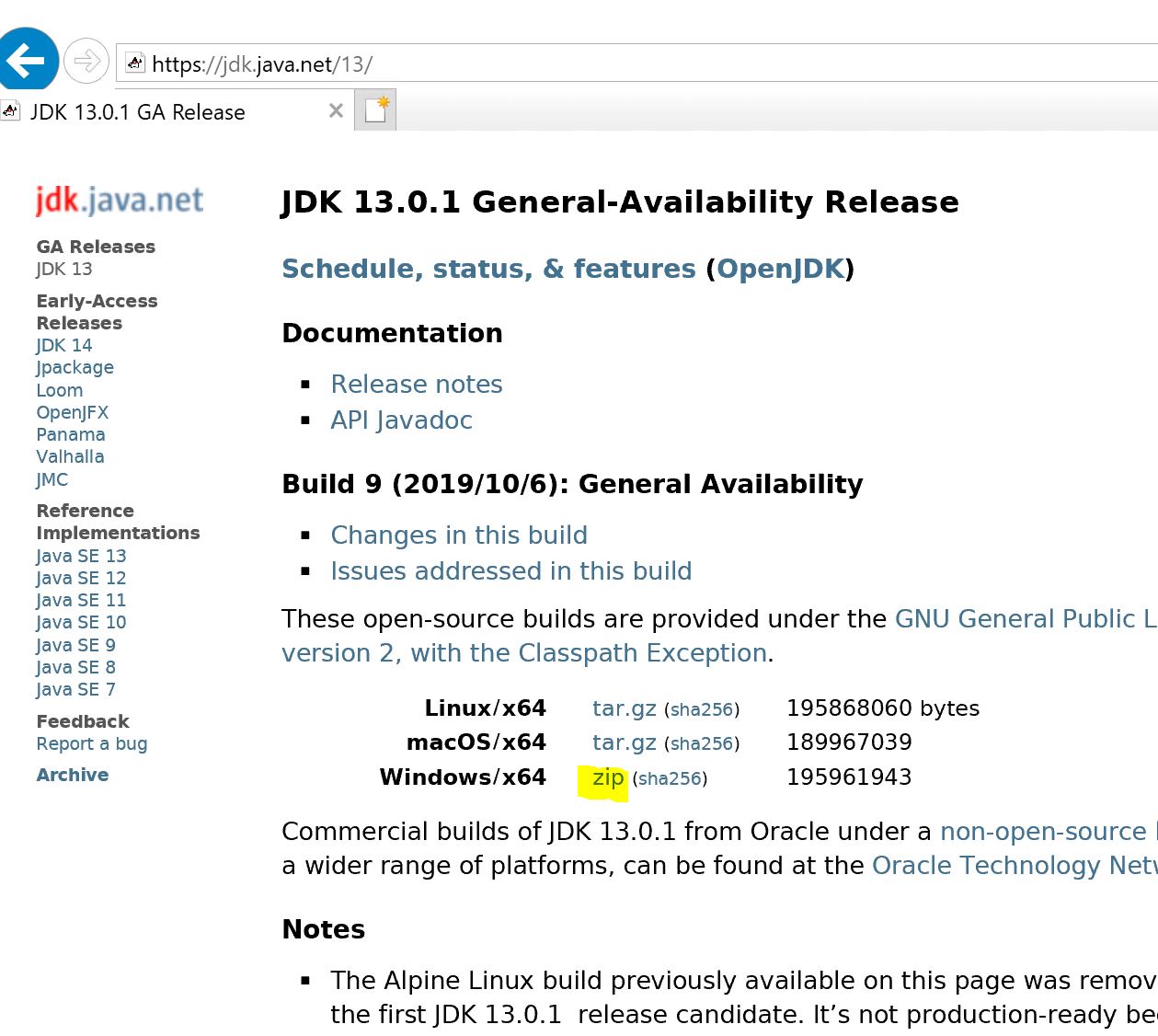This screenshot has height=1036, width=1158.
Task: Click the Documentation heading
Action: (393, 333)
